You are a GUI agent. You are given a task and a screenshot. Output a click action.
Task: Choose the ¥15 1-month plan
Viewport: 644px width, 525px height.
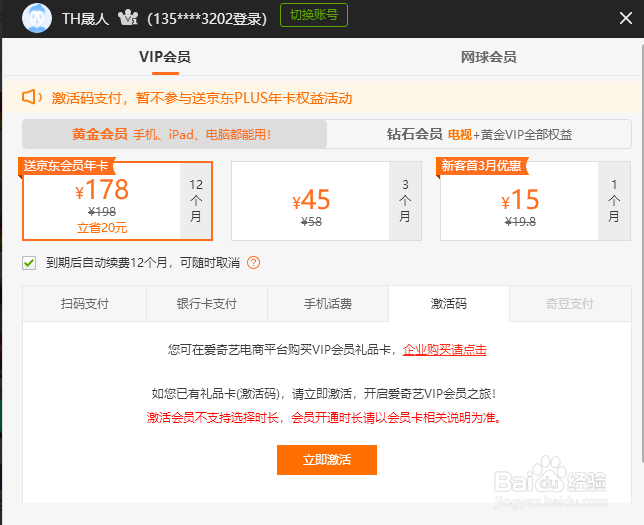[535, 201]
